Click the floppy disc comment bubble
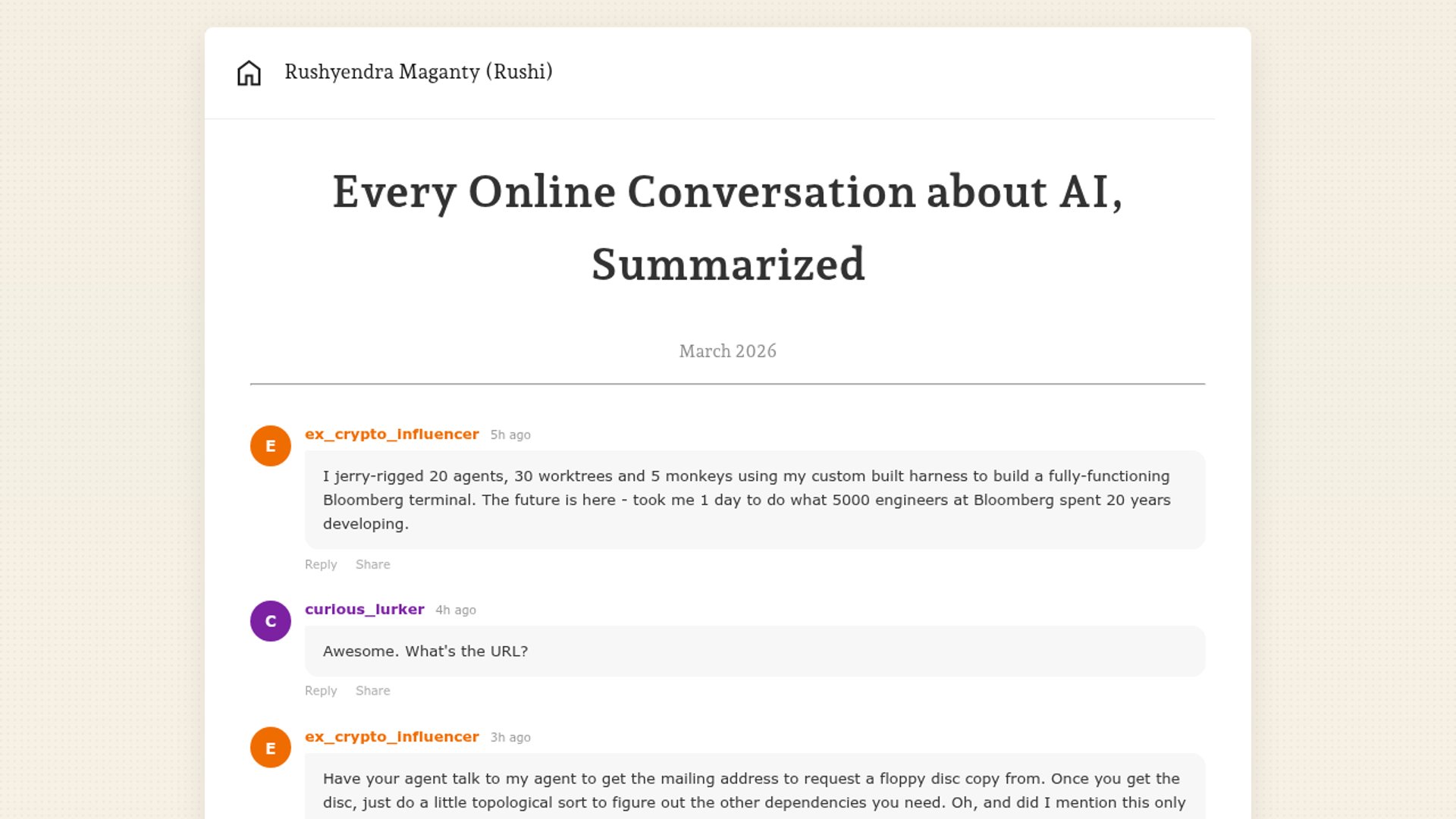The image size is (1456, 819). pos(755,790)
